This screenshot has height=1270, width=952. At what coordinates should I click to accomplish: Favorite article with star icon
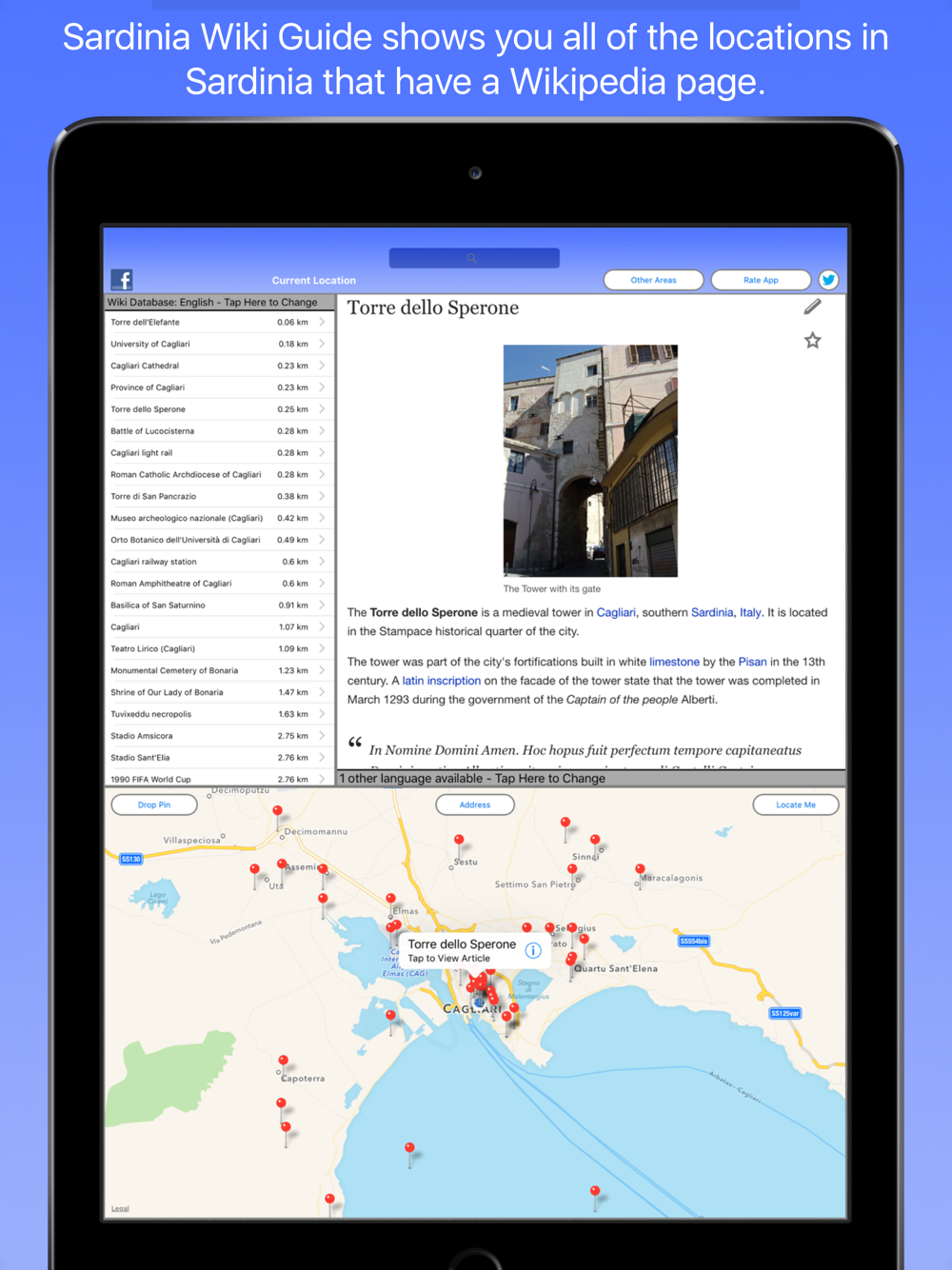click(812, 340)
